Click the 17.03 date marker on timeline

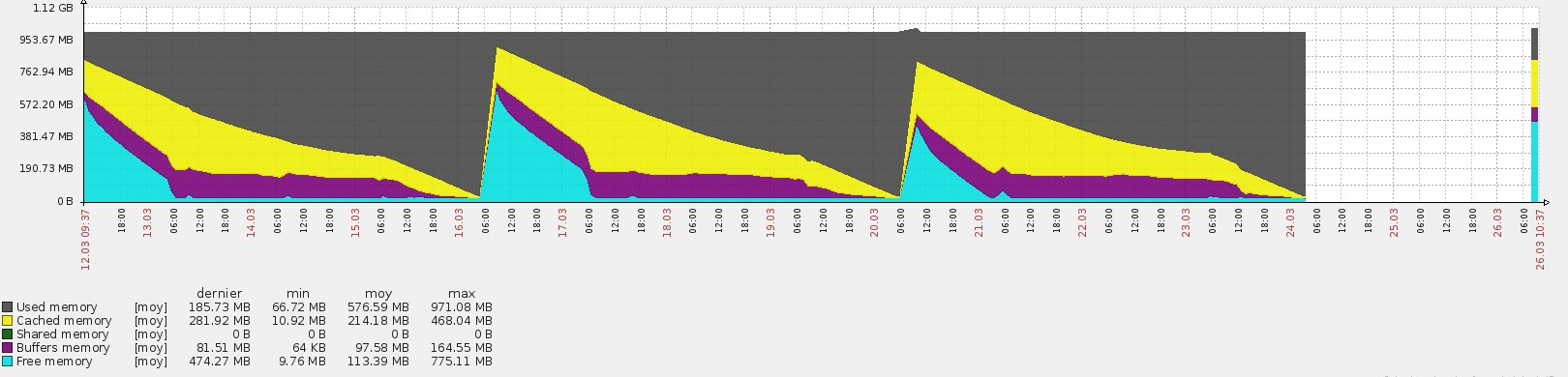(562, 221)
